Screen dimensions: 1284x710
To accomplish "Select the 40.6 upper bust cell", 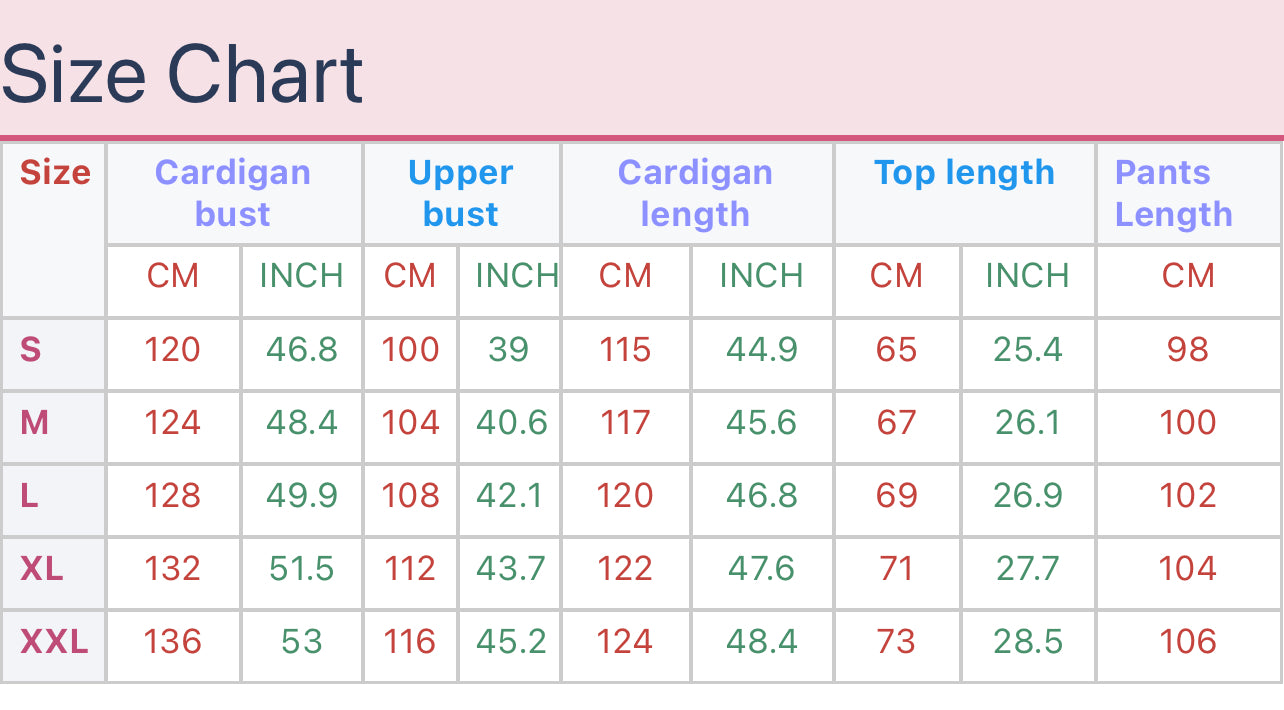I will tap(511, 423).
